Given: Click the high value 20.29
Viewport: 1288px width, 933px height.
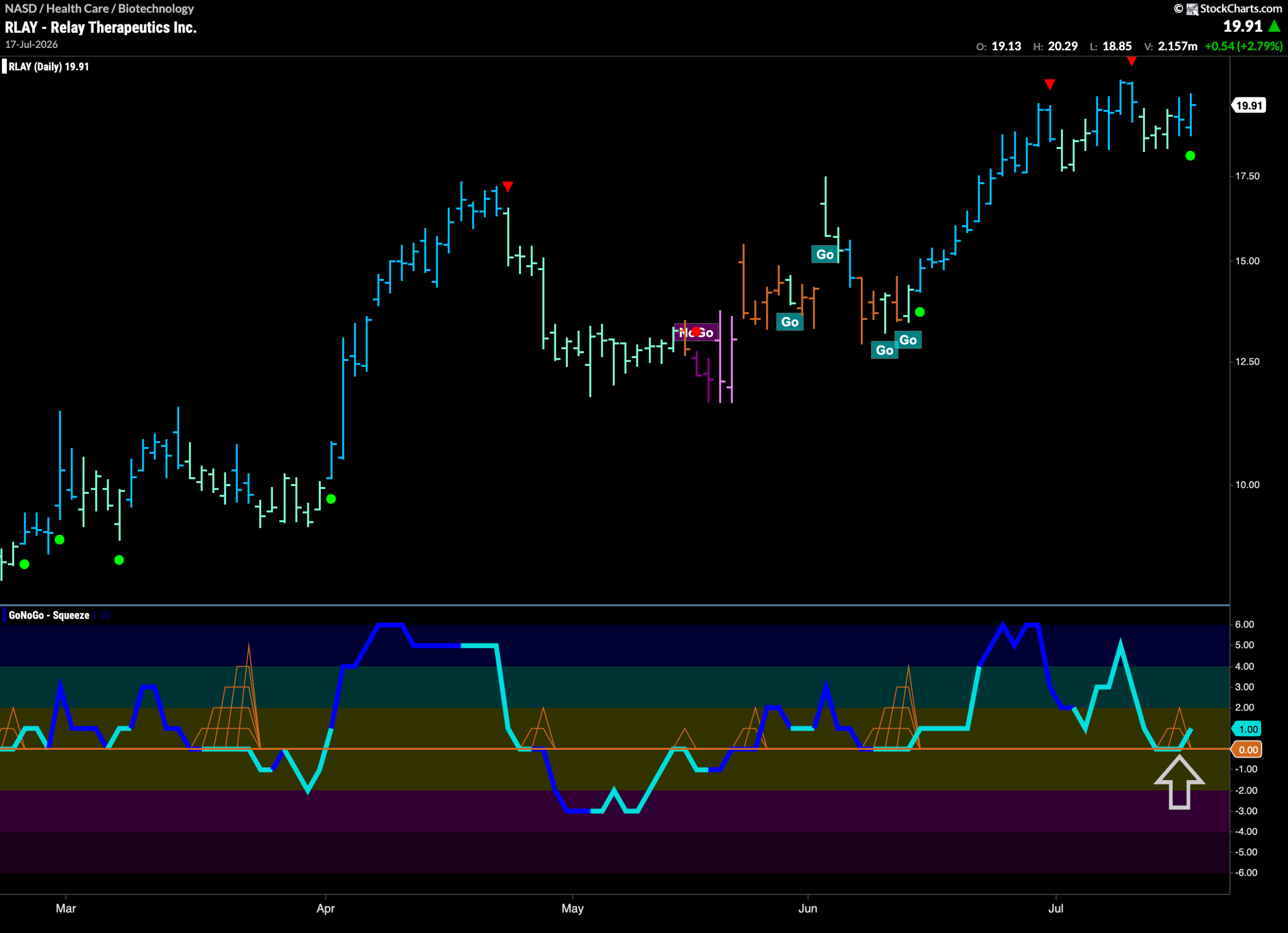Looking at the screenshot, I should [1063, 46].
